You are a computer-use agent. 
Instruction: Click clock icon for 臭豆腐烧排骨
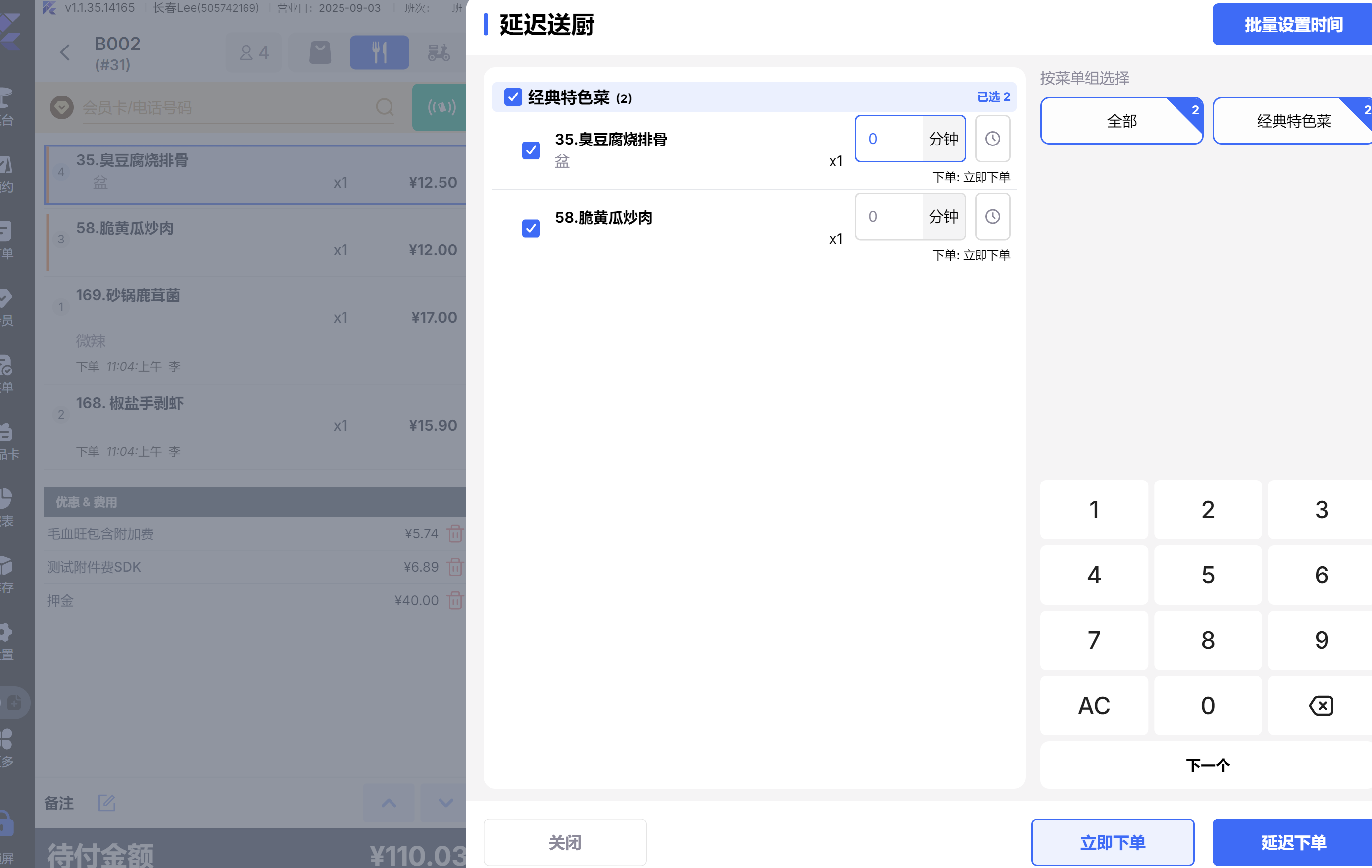(992, 139)
